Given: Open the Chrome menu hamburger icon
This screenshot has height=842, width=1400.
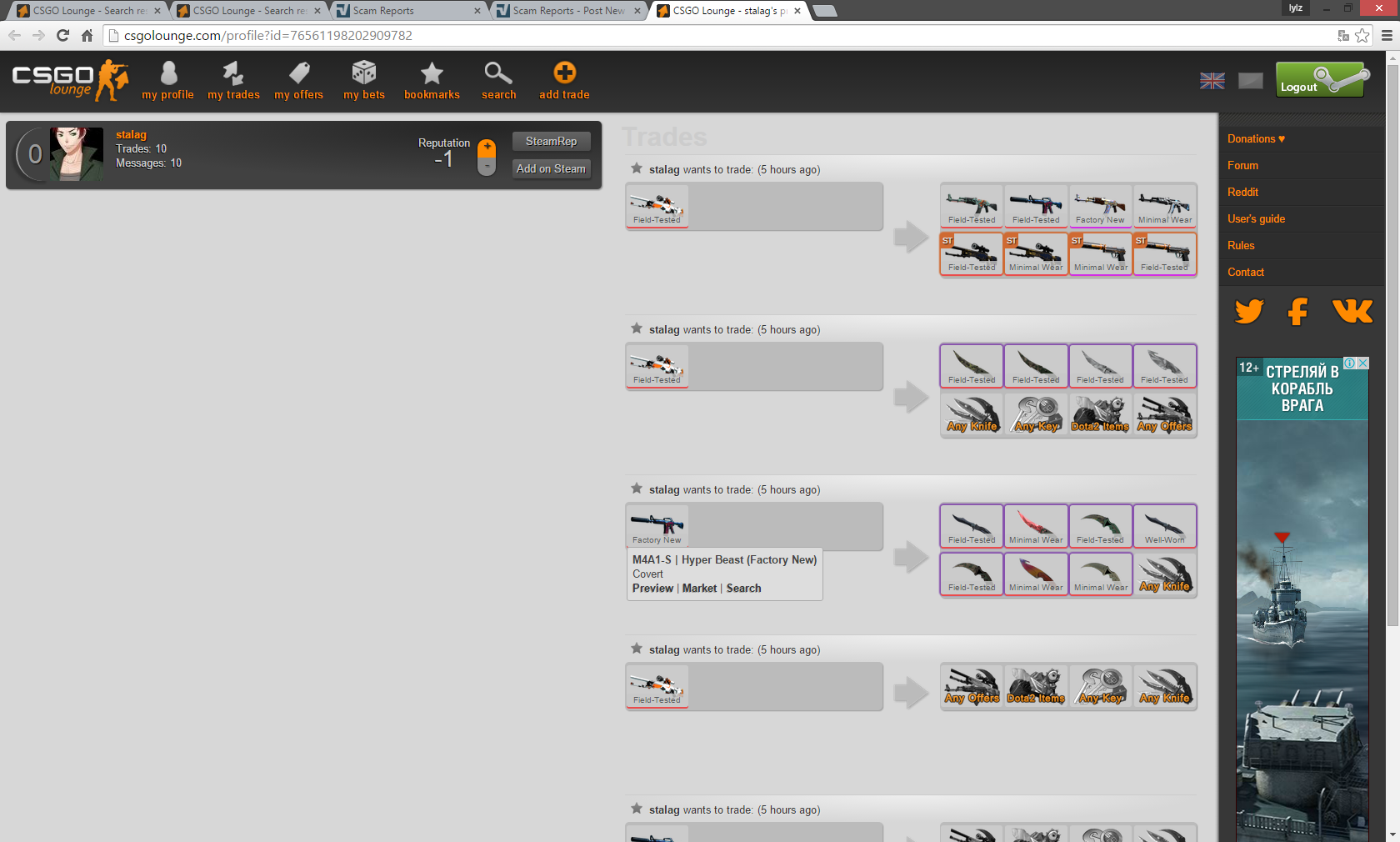Looking at the screenshot, I should (1387, 35).
